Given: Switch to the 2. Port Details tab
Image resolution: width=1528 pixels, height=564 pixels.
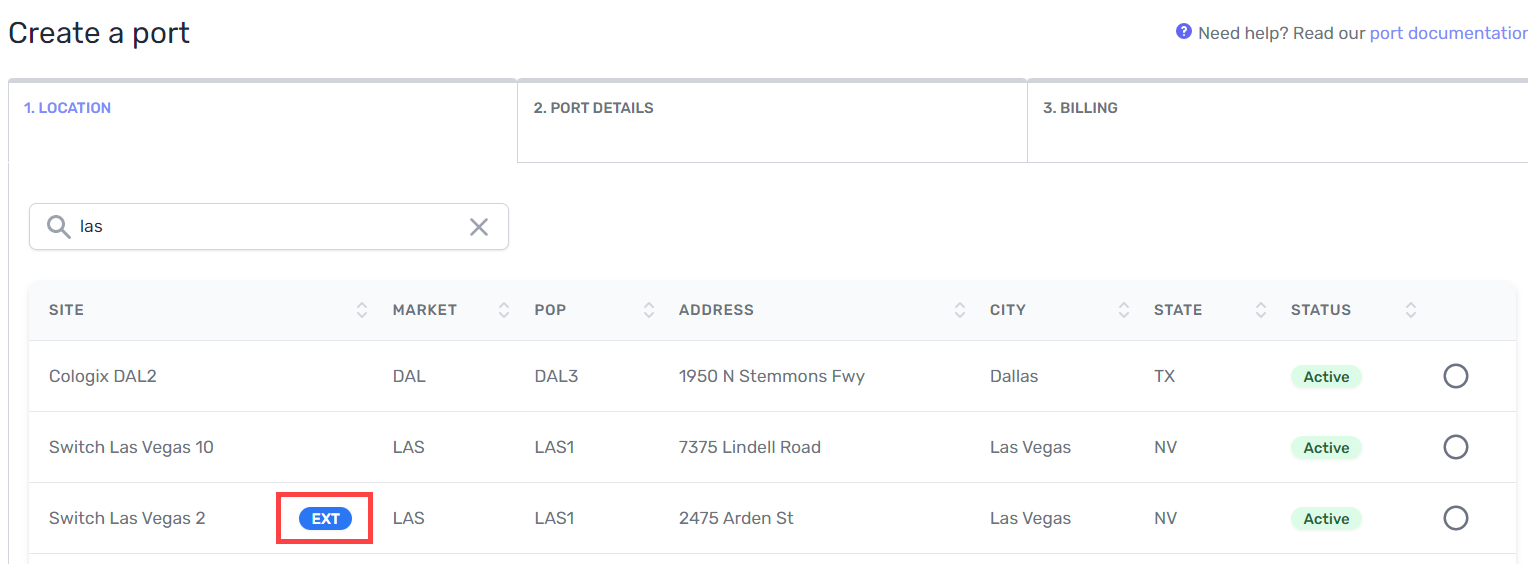Looking at the screenshot, I should click(x=593, y=108).
